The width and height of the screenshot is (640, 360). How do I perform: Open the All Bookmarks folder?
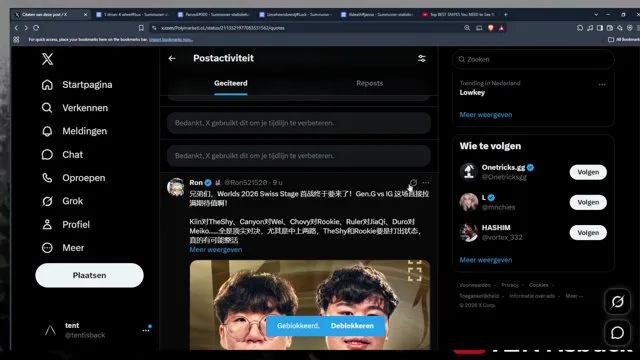(623, 40)
